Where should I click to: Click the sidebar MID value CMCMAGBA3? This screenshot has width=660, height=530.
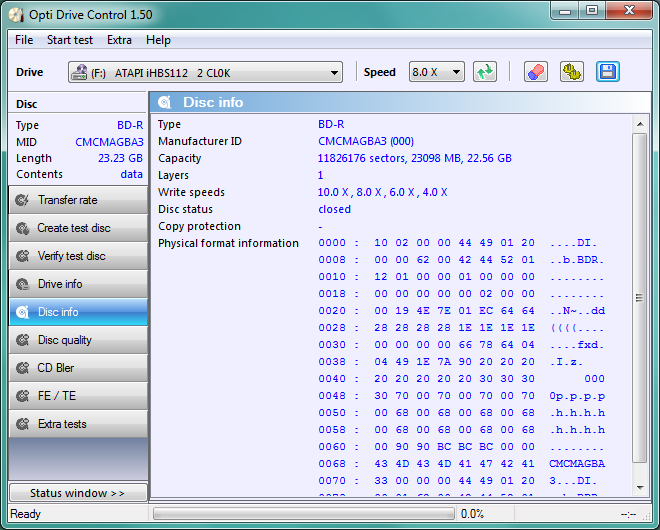pyautogui.click(x=109, y=142)
